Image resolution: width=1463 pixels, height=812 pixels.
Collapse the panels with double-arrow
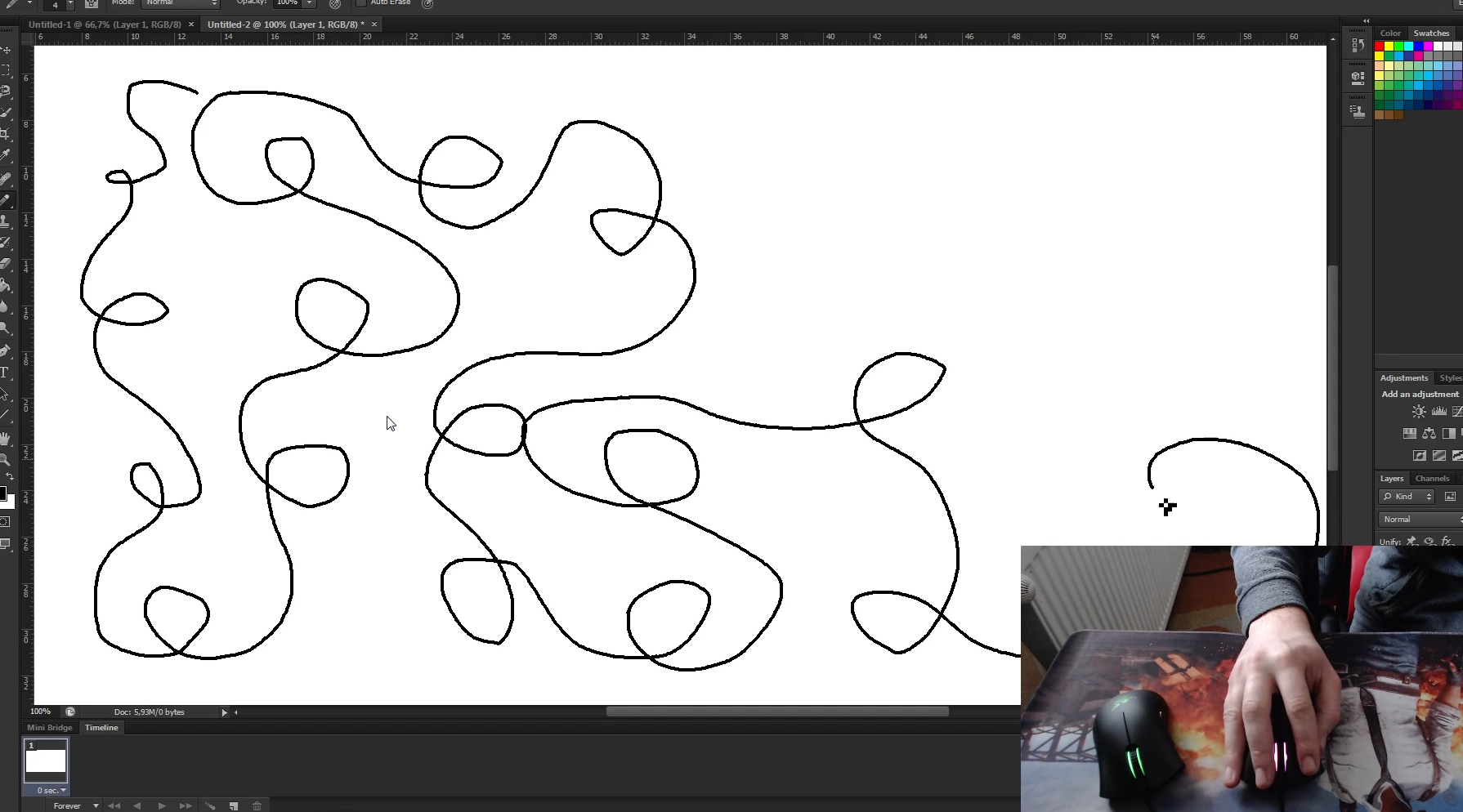pos(1366,21)
